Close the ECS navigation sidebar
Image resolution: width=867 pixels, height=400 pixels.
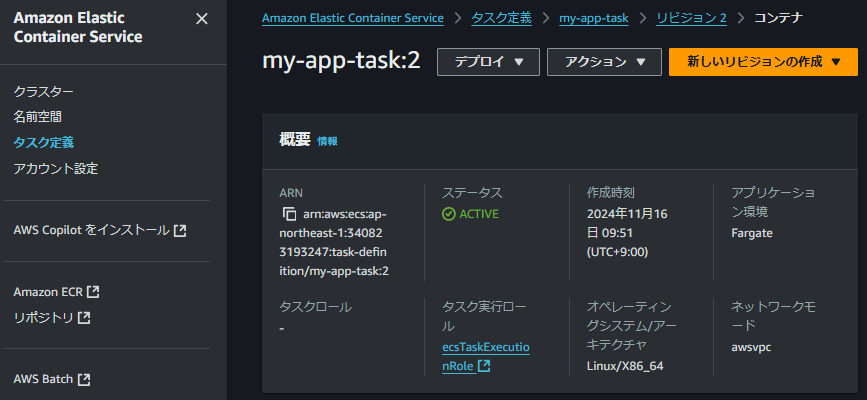pos(202,19)
